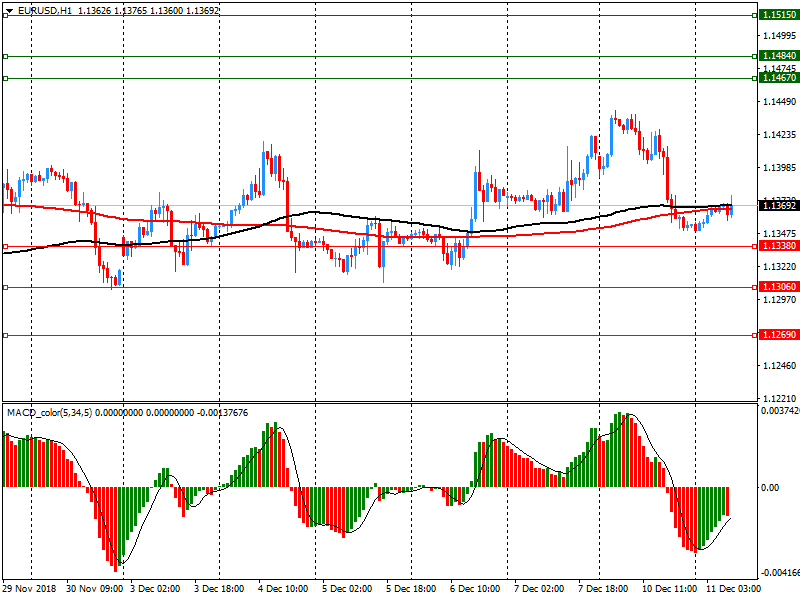This screenshot has width=800, height=600.
Task: Click the 11 Dec 03:00 time label
Action: tap(734, 590)
